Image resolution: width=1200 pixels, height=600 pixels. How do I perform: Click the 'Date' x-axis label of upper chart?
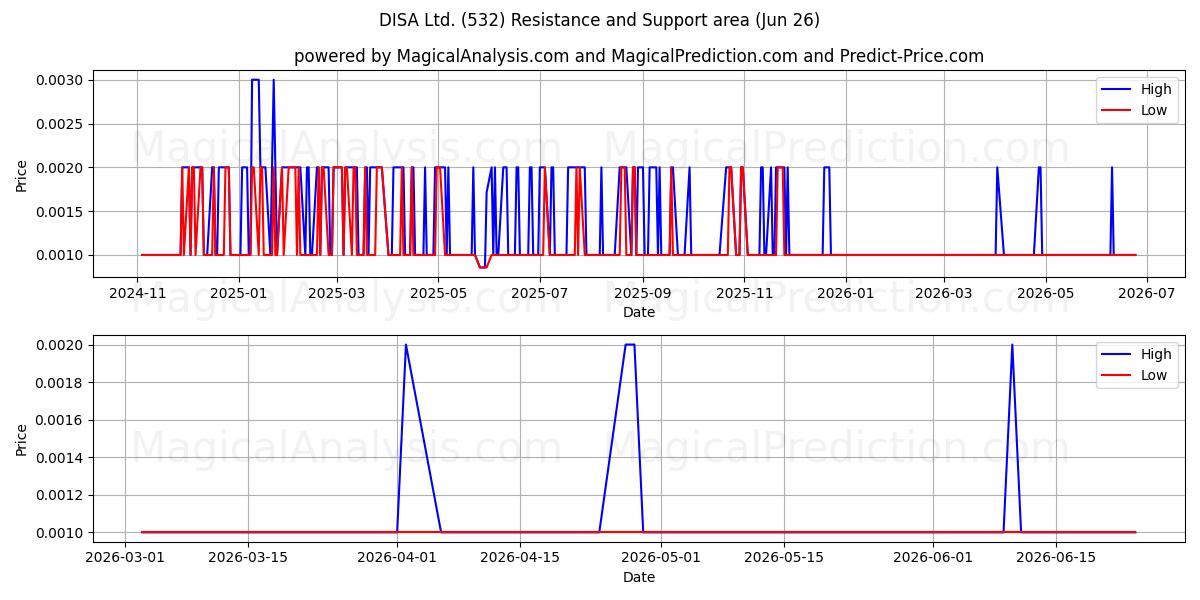click(639, 312)
